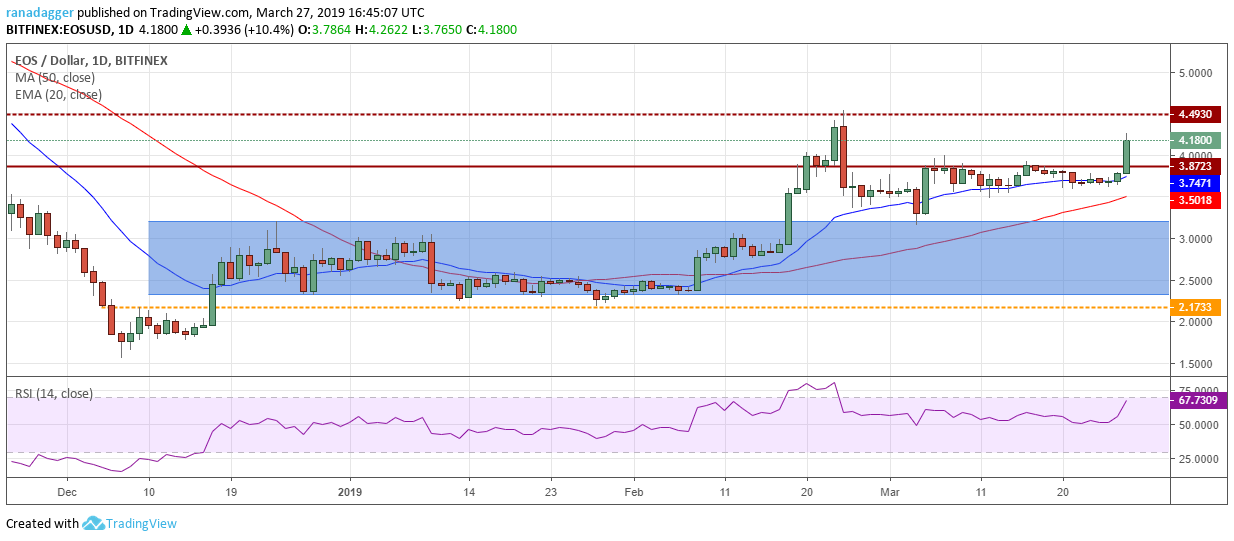Click the 3.8723 horizontal level price label
Screen dimensions: 1234x541
coord(1195,166)
